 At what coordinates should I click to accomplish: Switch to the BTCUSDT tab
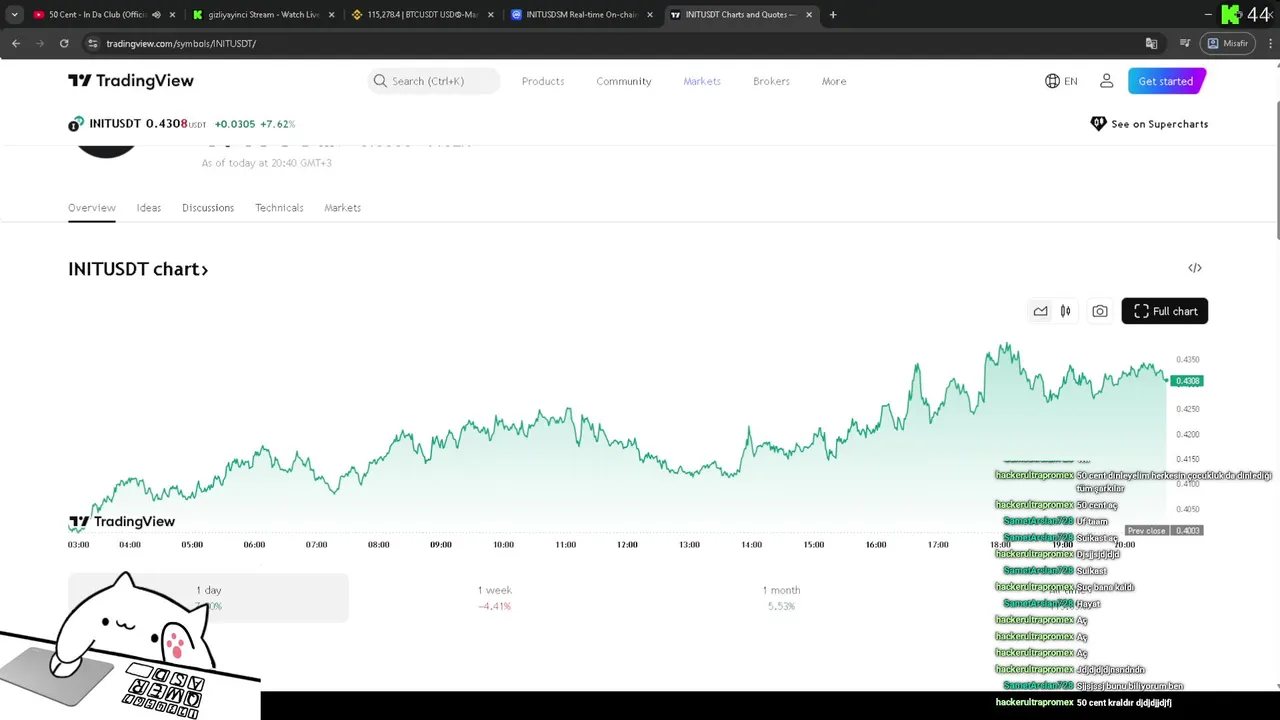[x=422, y=15]
